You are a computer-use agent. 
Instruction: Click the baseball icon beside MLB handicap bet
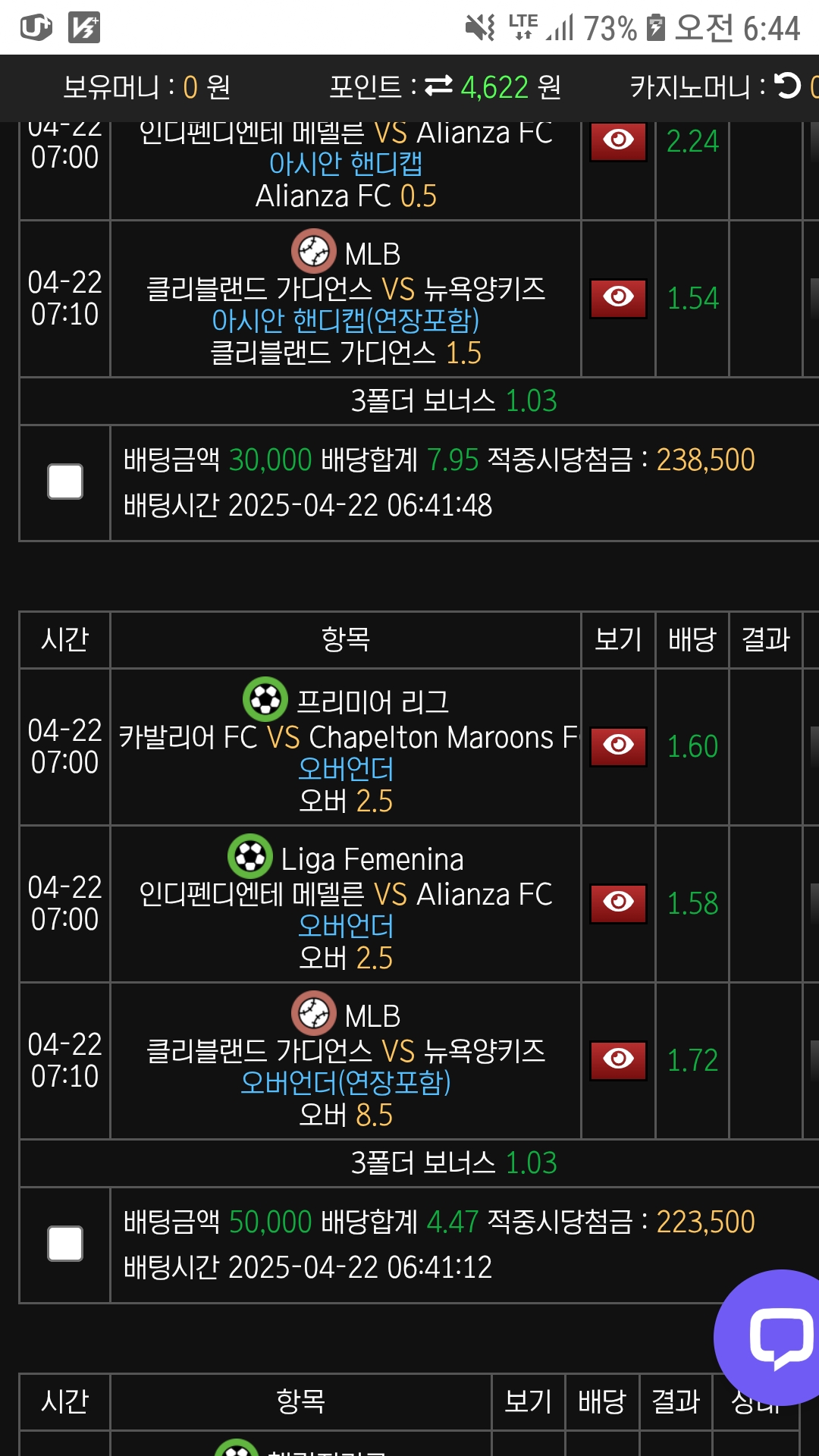313,252
